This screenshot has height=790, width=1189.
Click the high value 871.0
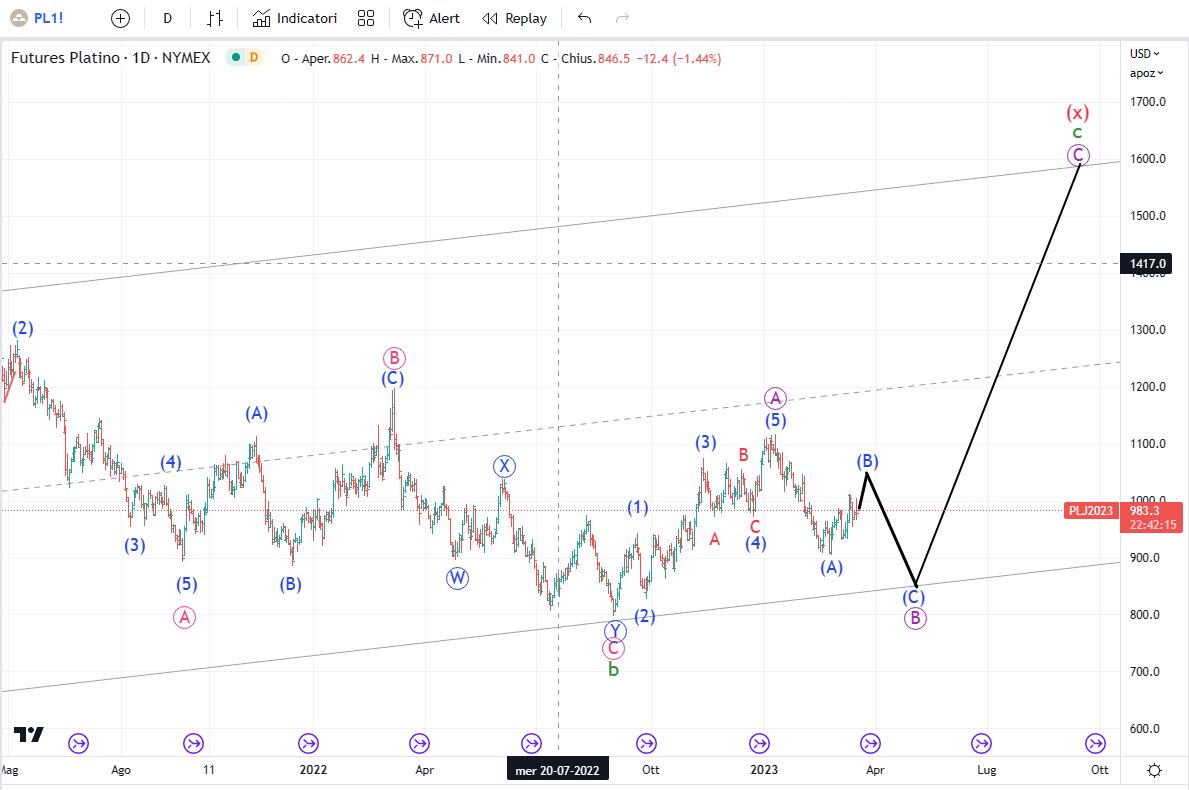[436, 58]
